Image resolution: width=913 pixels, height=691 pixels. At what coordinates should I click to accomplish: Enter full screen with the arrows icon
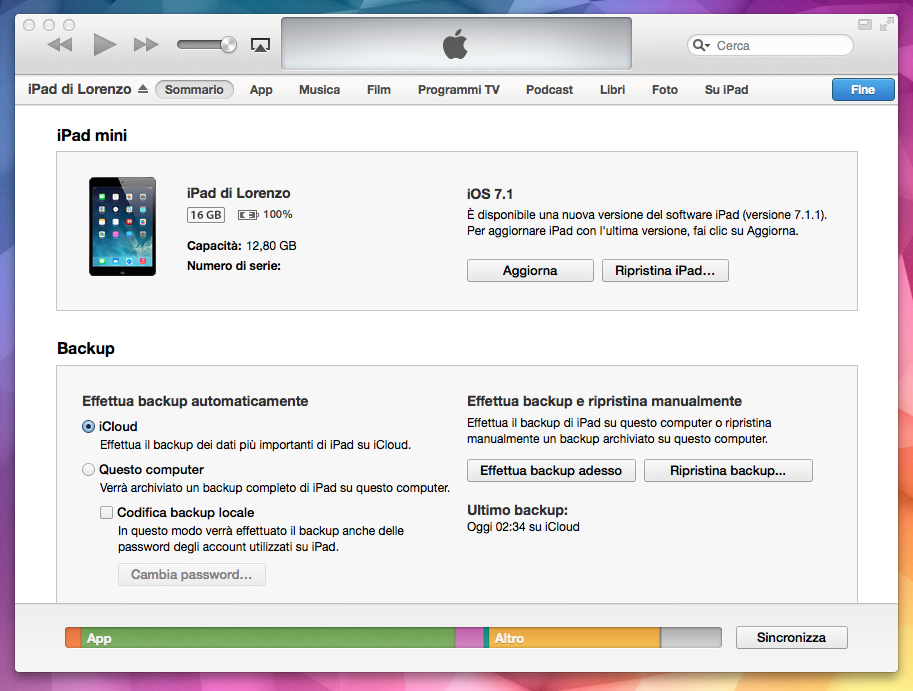click(887, 24)
